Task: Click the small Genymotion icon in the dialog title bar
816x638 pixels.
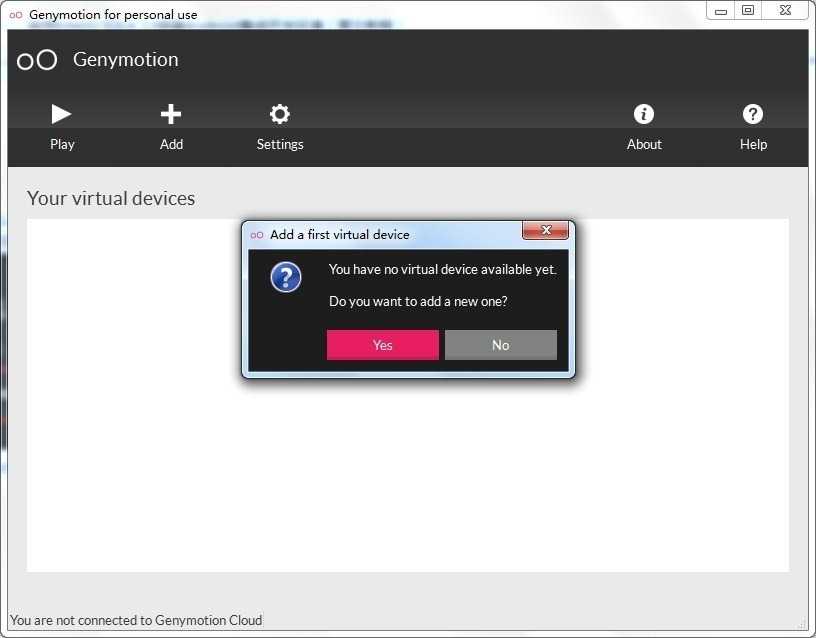Action: (257, 235)
